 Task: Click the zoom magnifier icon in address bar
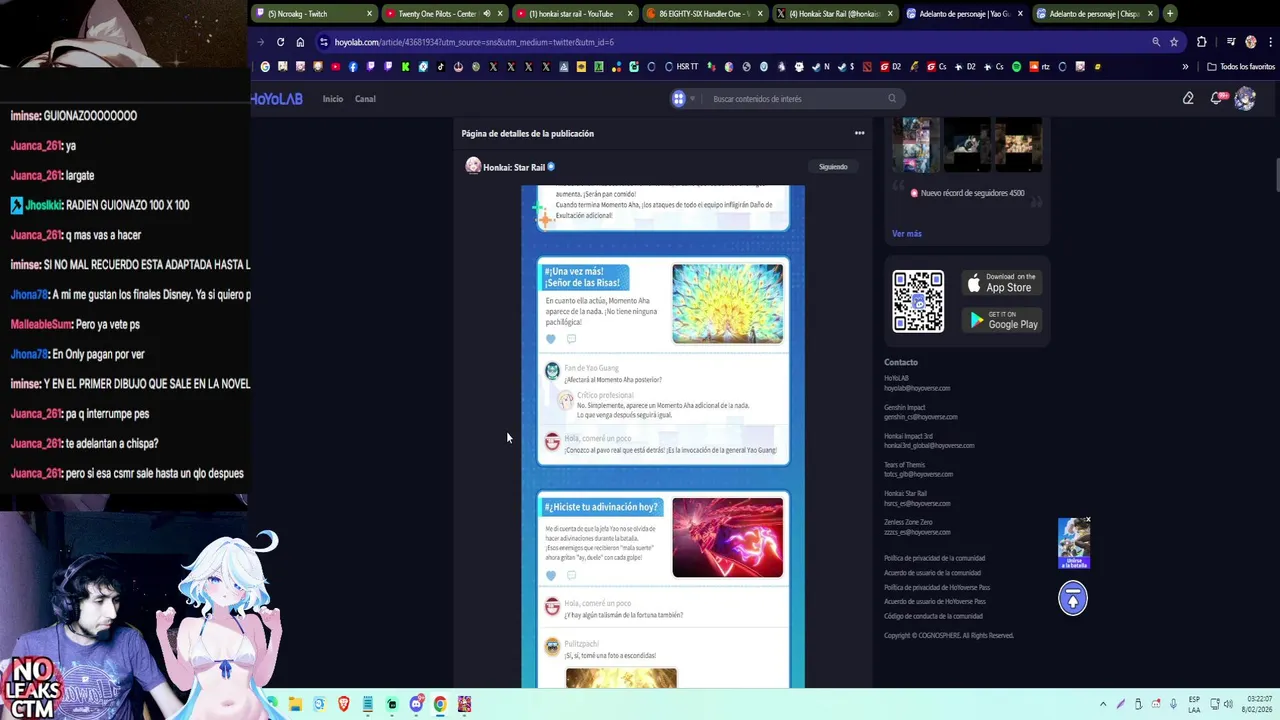tap(1156, 42)
